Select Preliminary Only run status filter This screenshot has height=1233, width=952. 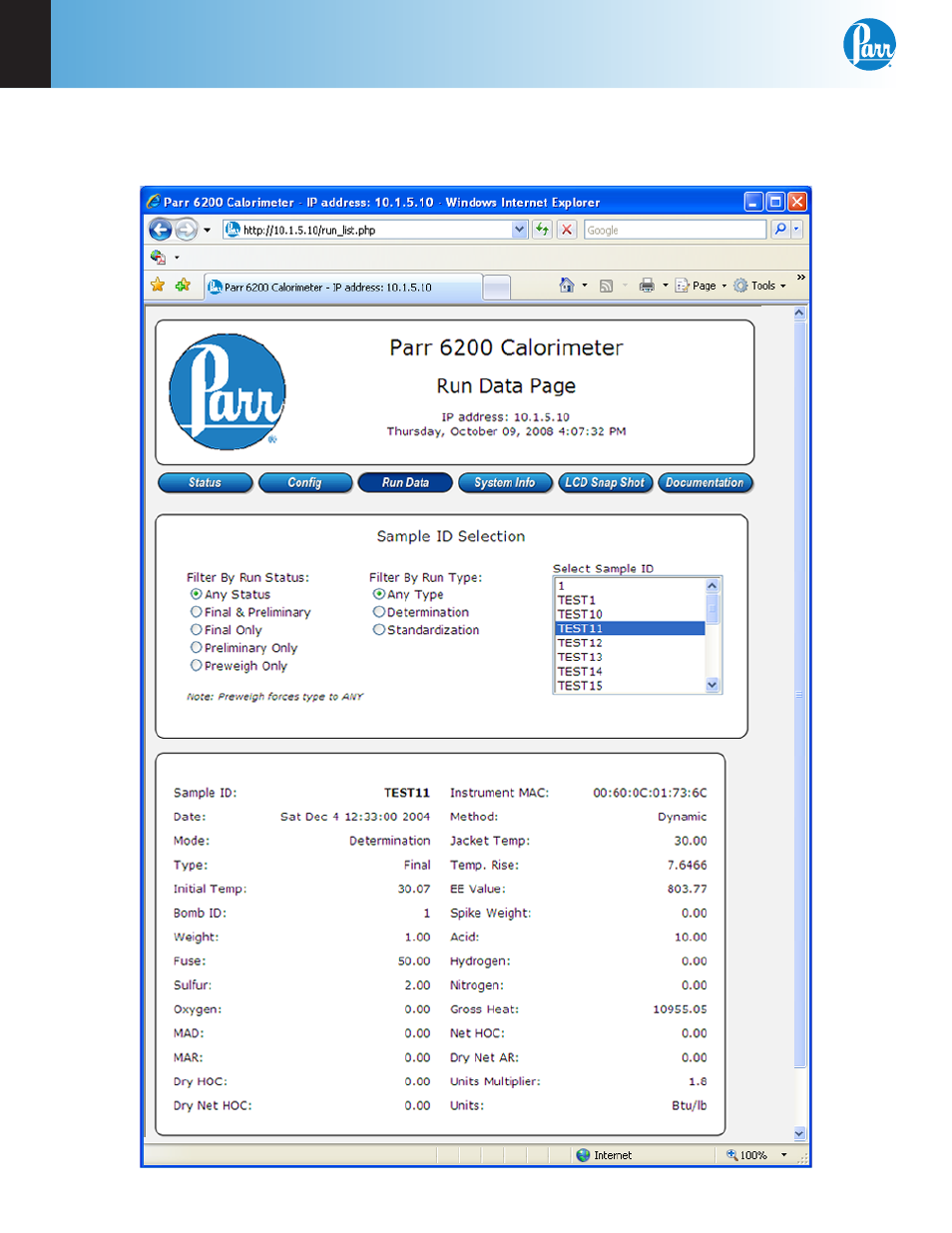tap(197, 648)
